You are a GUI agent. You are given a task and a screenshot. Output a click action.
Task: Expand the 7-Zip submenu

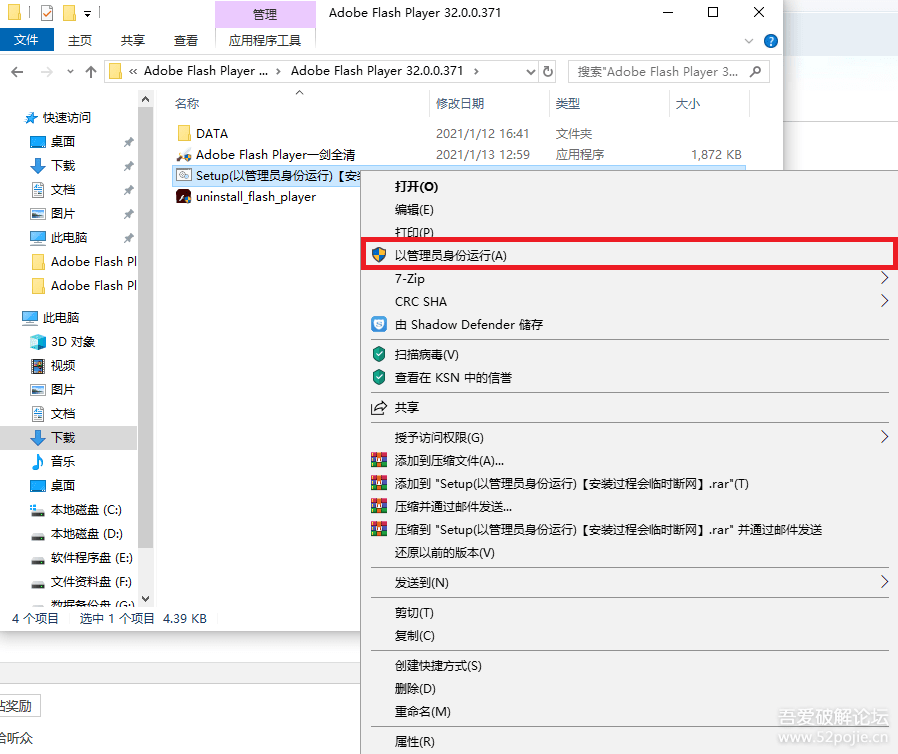pos(884,278)
